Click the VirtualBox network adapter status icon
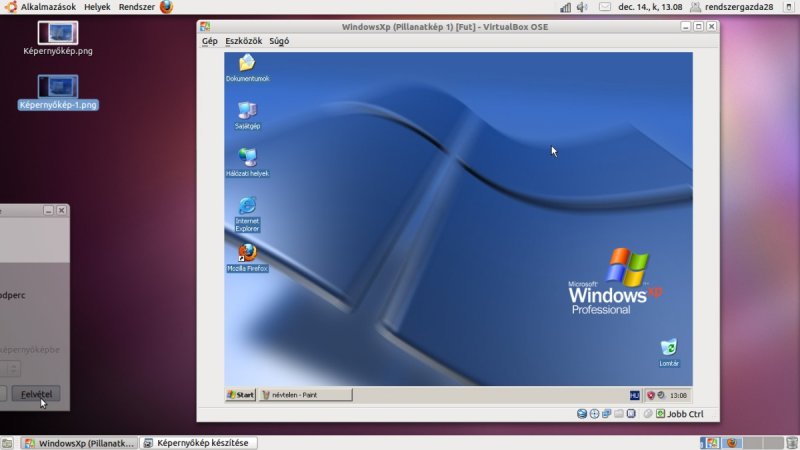 click(606, 414)
